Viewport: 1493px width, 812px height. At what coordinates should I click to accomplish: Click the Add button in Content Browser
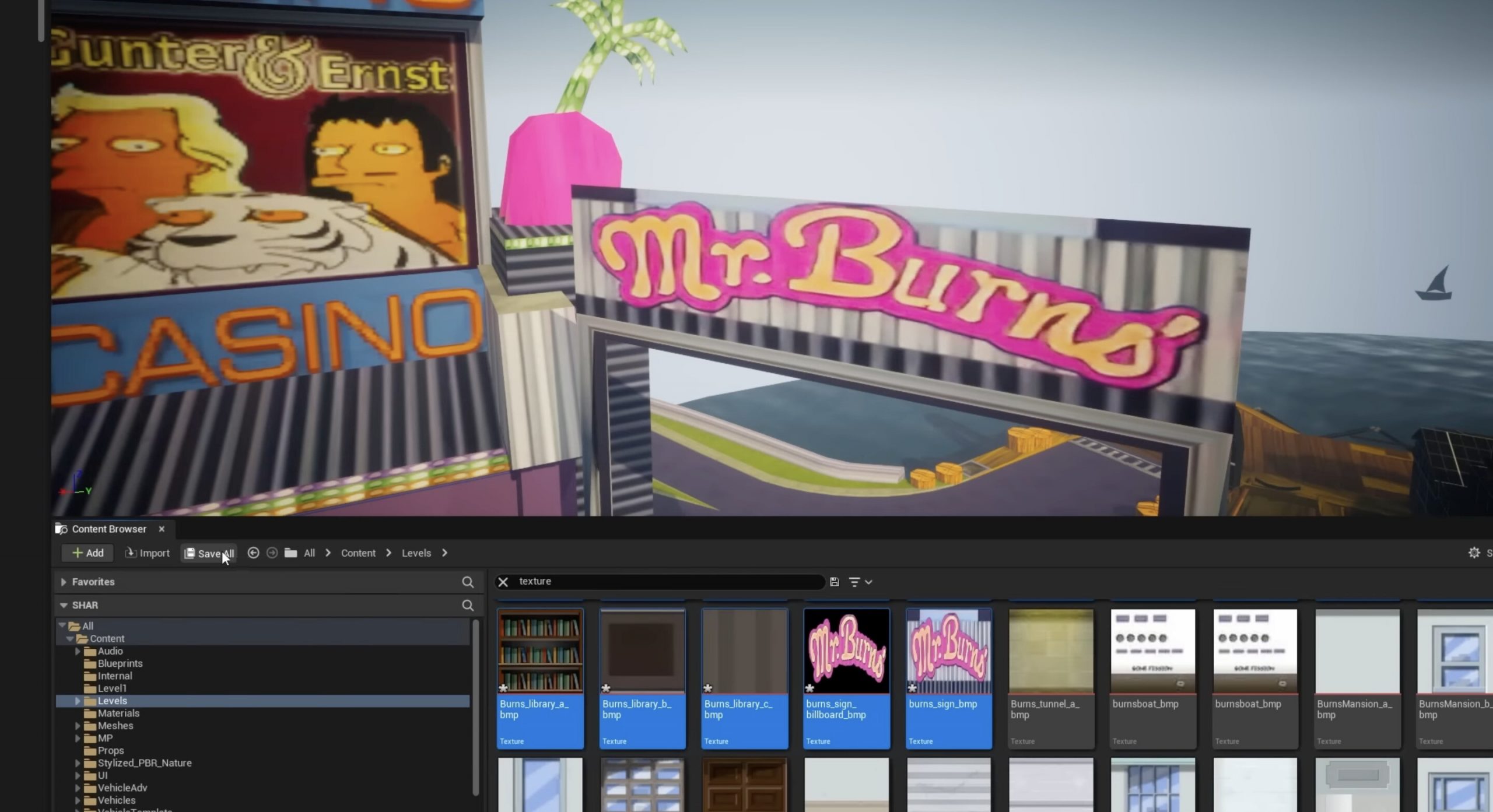click(x=87, y=553)
